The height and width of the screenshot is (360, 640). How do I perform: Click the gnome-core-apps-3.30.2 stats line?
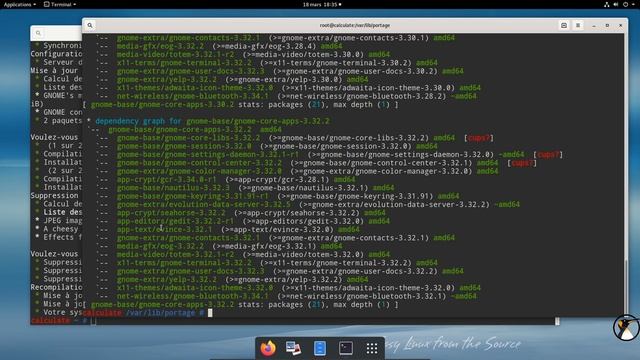240,104
